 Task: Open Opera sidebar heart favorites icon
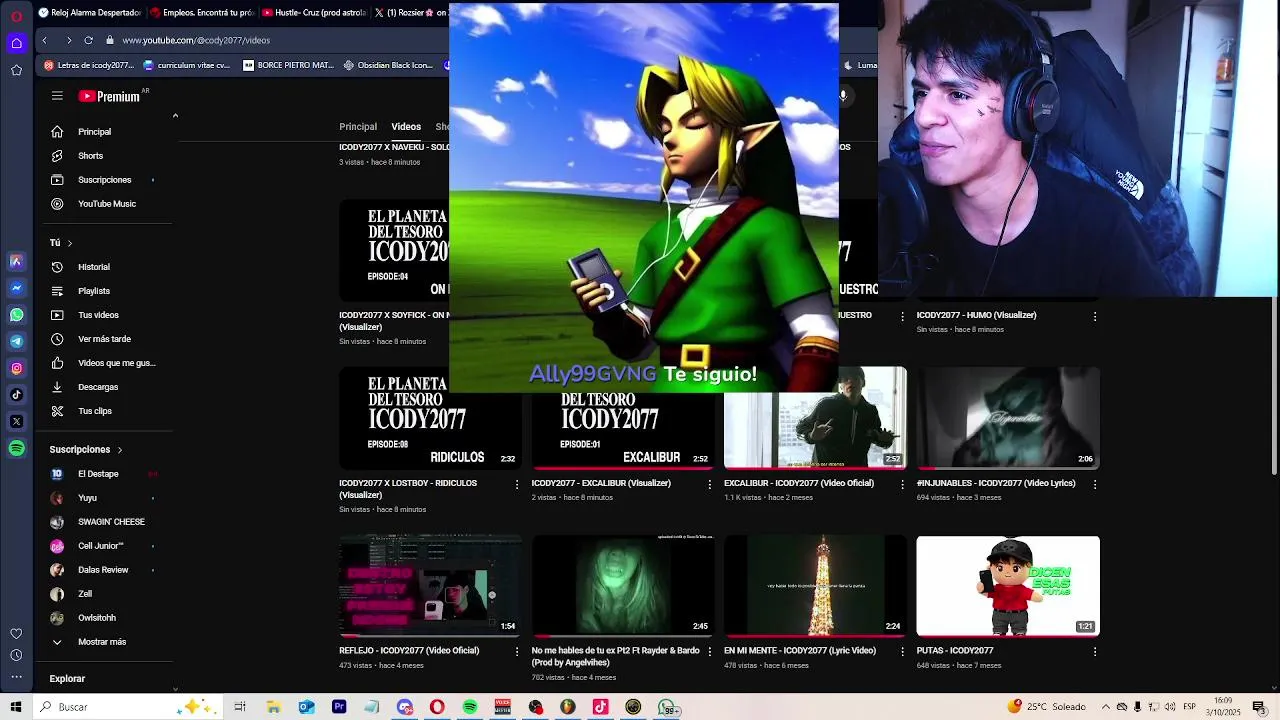point(16,634)
